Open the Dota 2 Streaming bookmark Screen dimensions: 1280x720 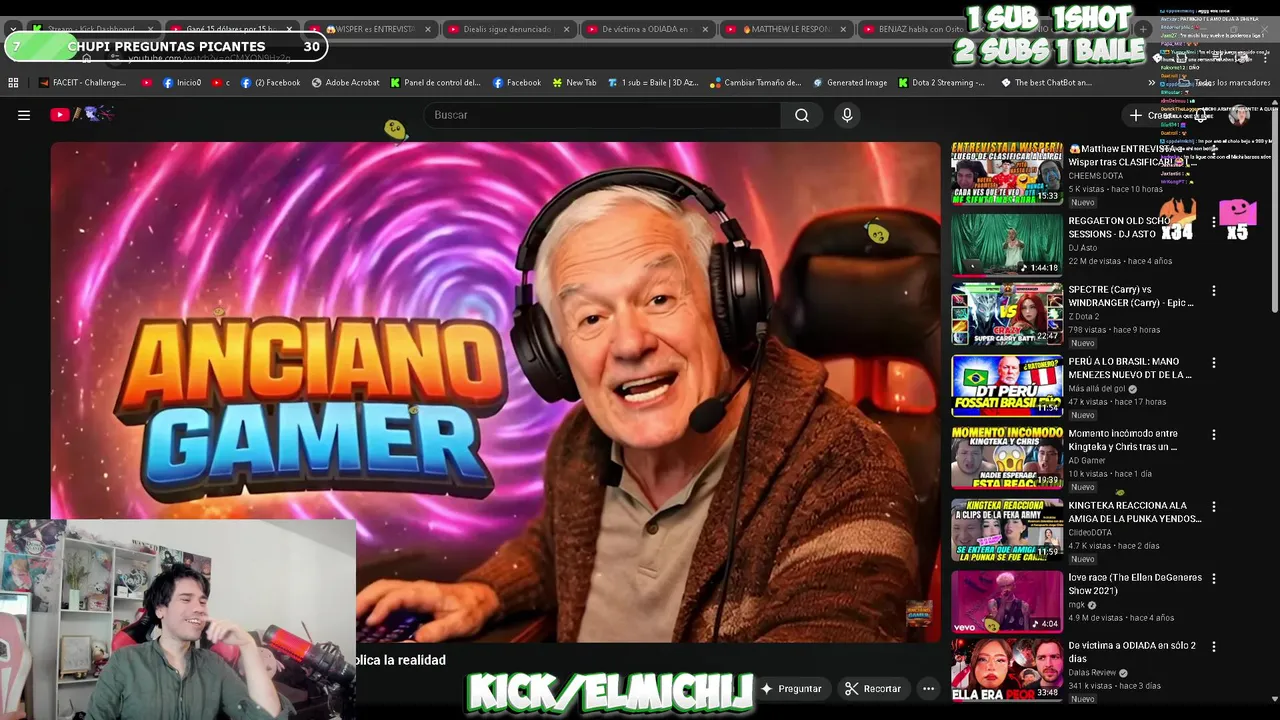pyautogui.click(x=941, y=83)
